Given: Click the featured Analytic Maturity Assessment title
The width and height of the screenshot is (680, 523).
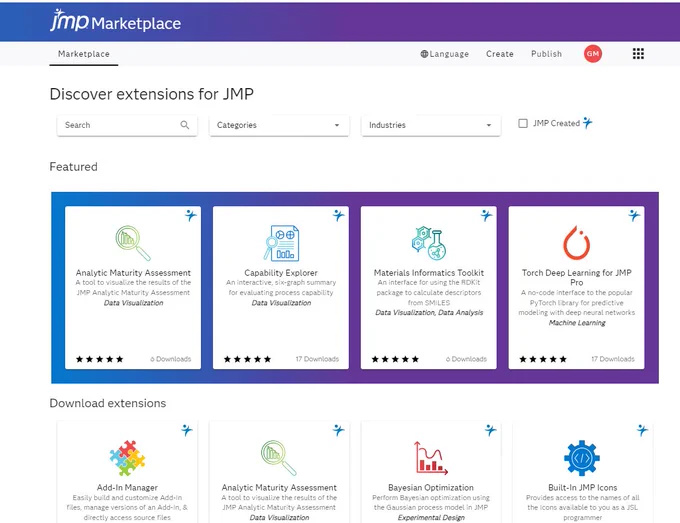Looking at the screenshot, I should pyautogui.click(x=133, y=273).
